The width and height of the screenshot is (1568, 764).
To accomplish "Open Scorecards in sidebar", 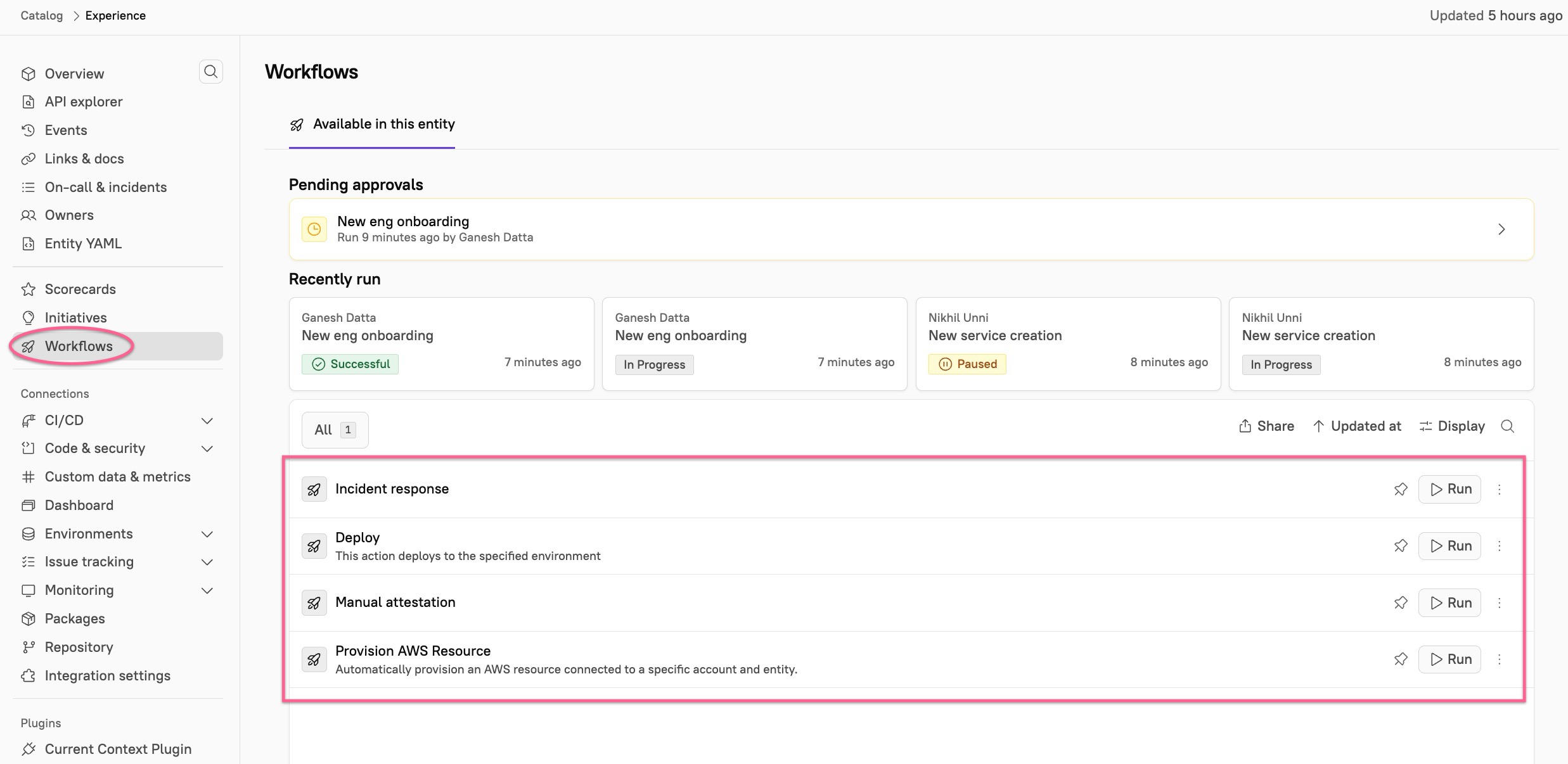I will pyautogui.click(x=80, y=290).
